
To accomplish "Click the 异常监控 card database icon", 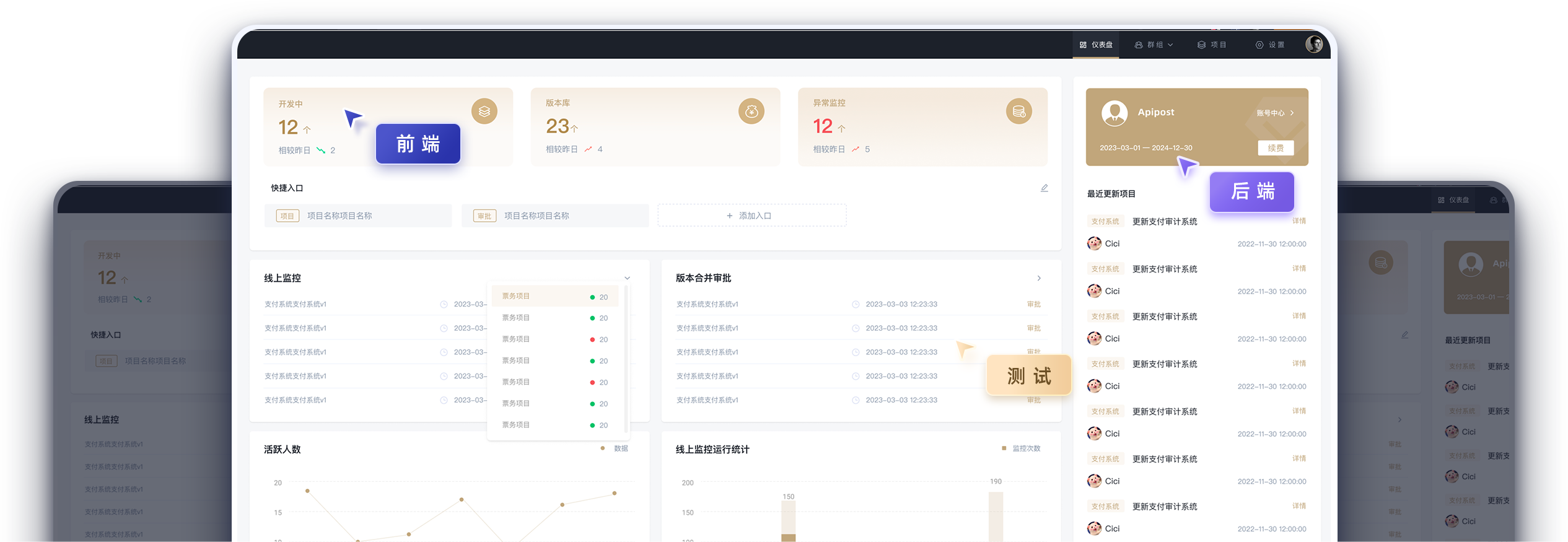I will pyautogui.click(x=1019, y=111).
